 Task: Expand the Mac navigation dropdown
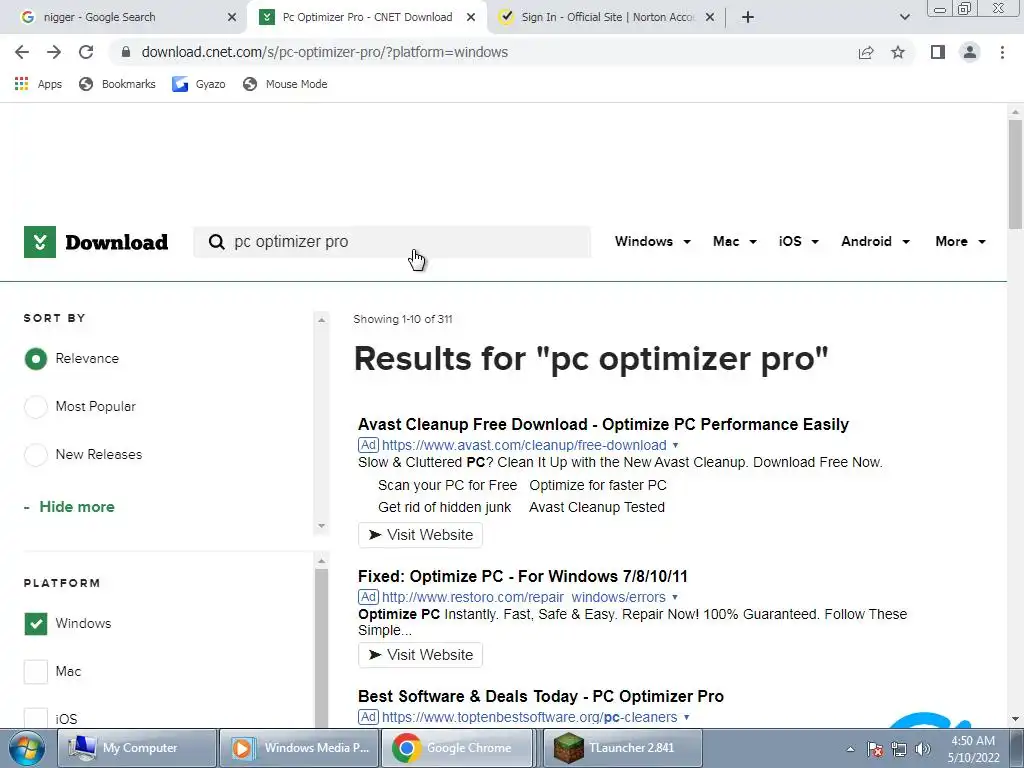[x=735, y=242]
